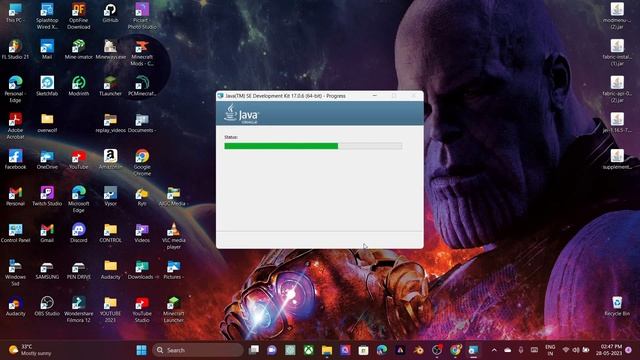Select the Recycle Bin icon
This screenshot has width=640, height=360.
(617, 306)
